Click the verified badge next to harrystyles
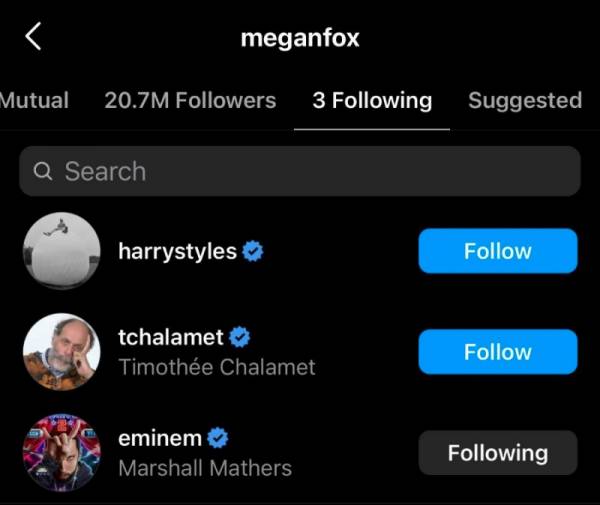Viewport: 600px width, 505px height. pos(254,251)
